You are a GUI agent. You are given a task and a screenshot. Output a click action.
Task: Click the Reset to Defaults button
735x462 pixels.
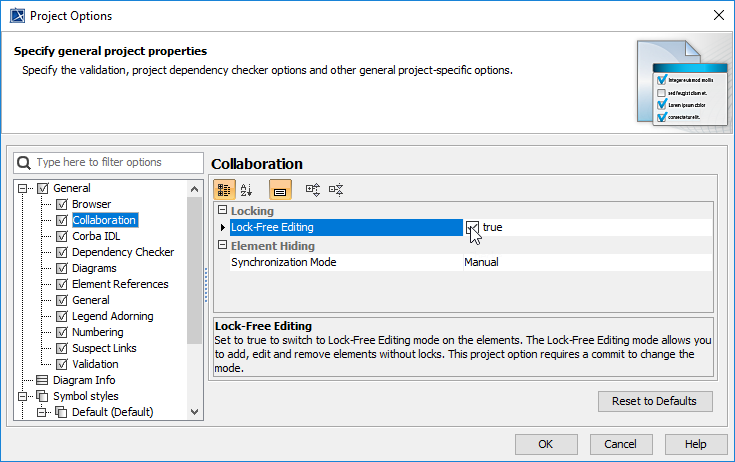tap(655, 401)
